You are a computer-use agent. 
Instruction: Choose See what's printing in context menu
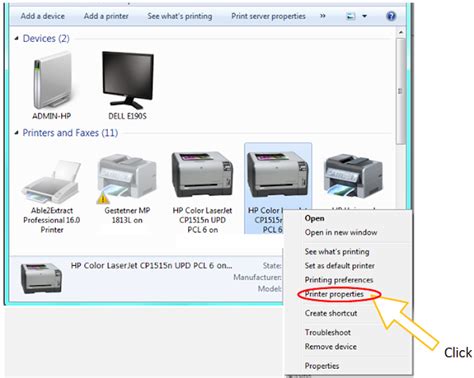[337, 252]
